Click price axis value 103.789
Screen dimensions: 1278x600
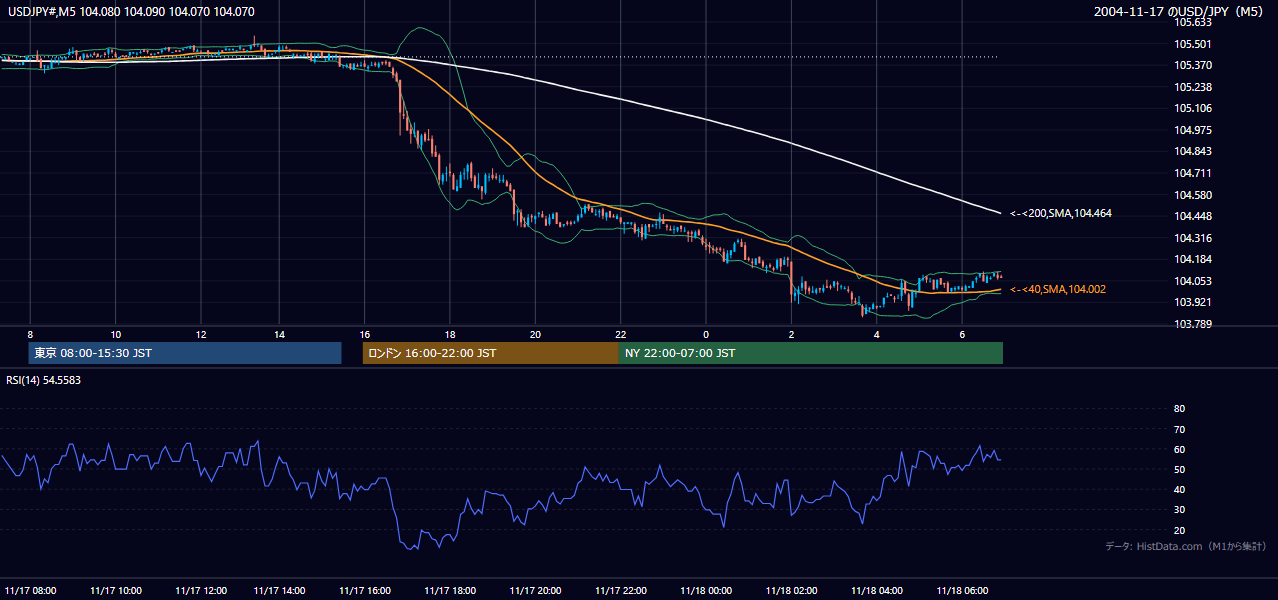click(1193, 324)
